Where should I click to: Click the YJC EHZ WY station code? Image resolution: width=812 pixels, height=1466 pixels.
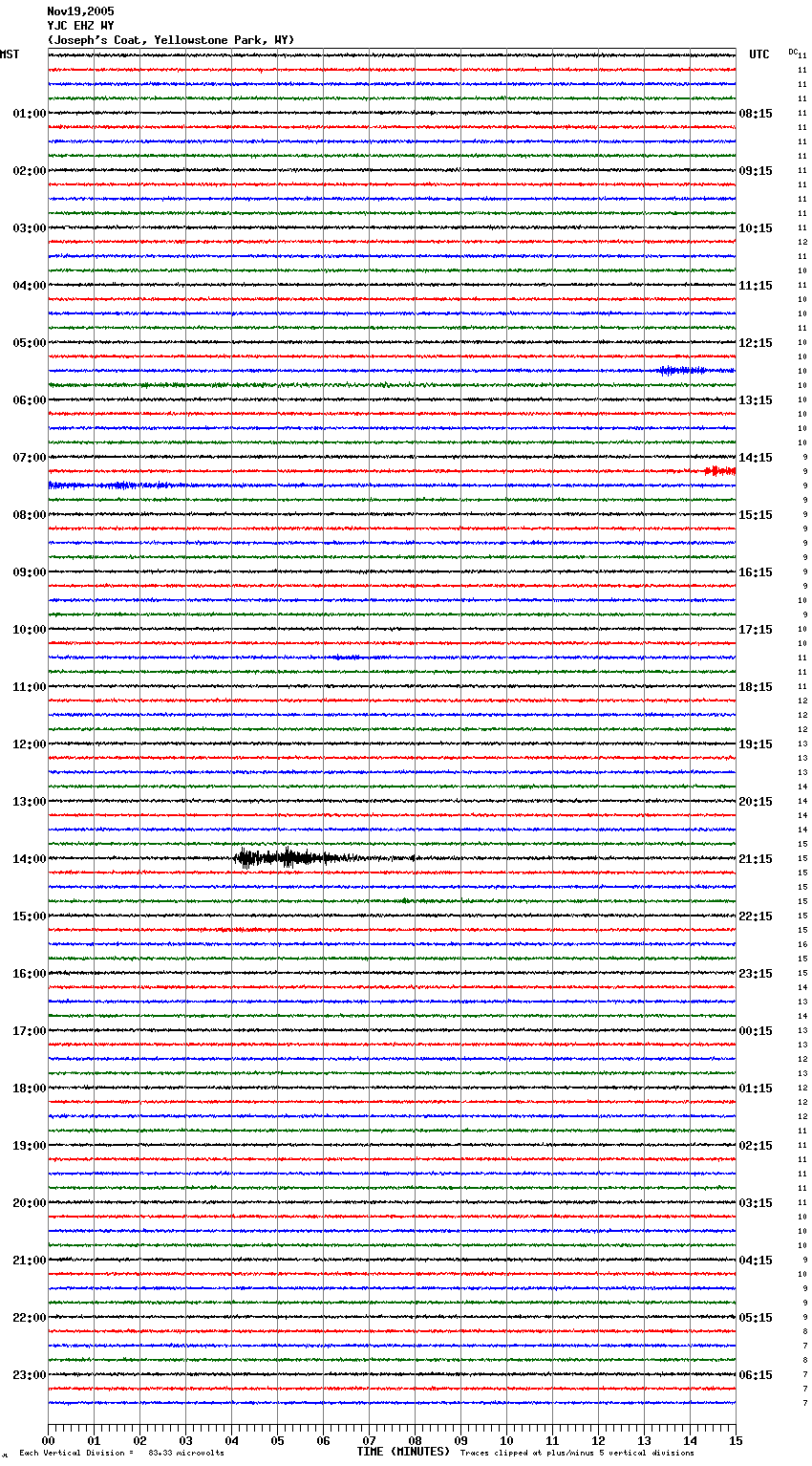click(80, 26)
